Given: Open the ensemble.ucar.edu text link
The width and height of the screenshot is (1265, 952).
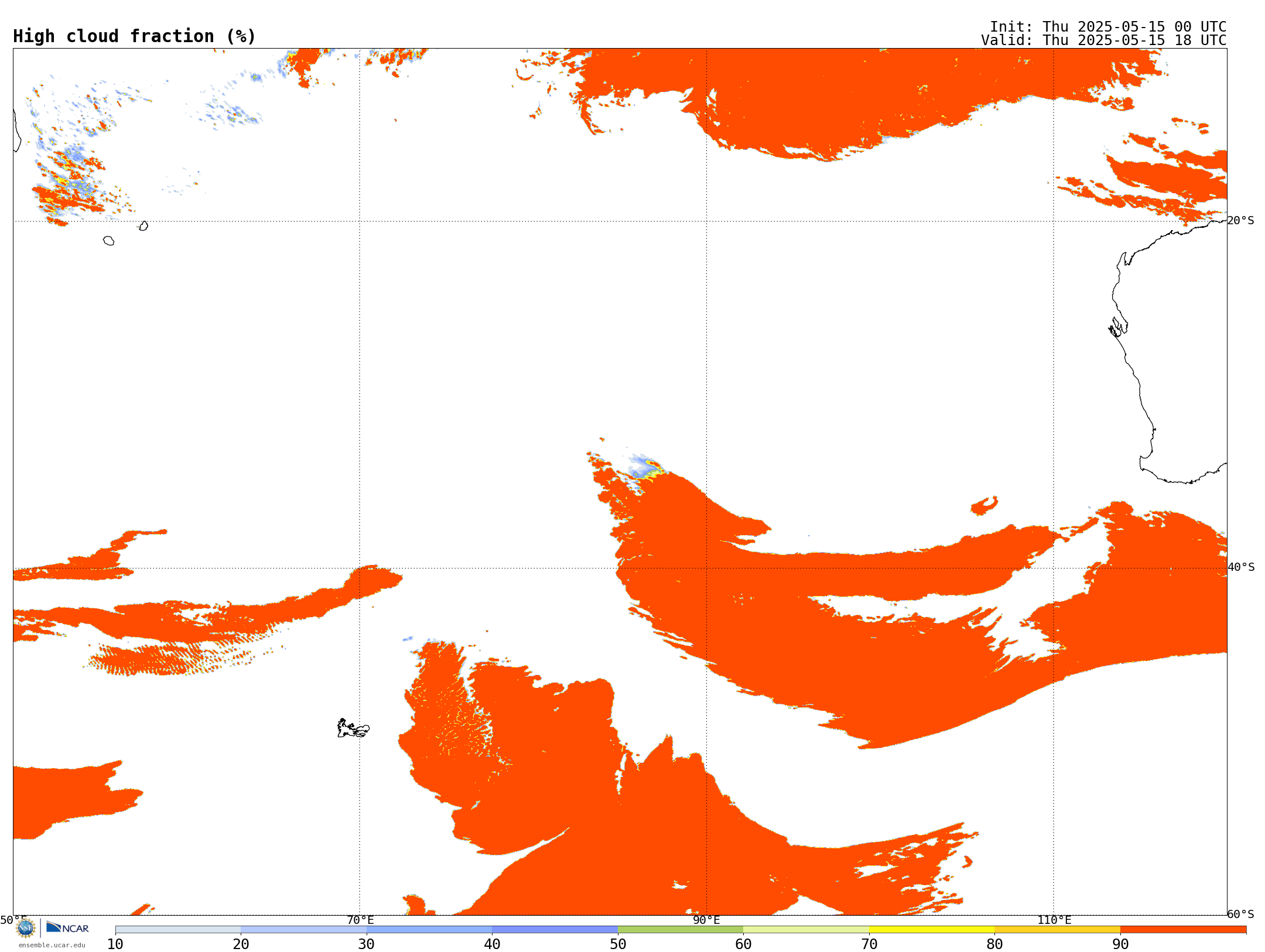Looking at the screenshot, I should click(x=52, y=945).
